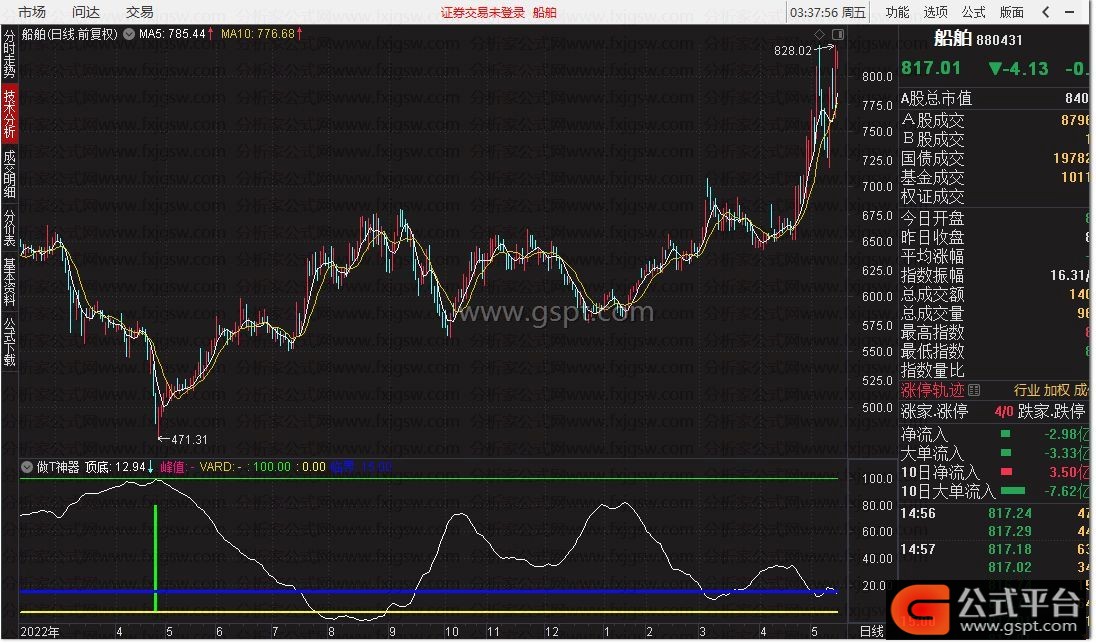Select the 行业 tab in the quote panel

point(1027,390)
